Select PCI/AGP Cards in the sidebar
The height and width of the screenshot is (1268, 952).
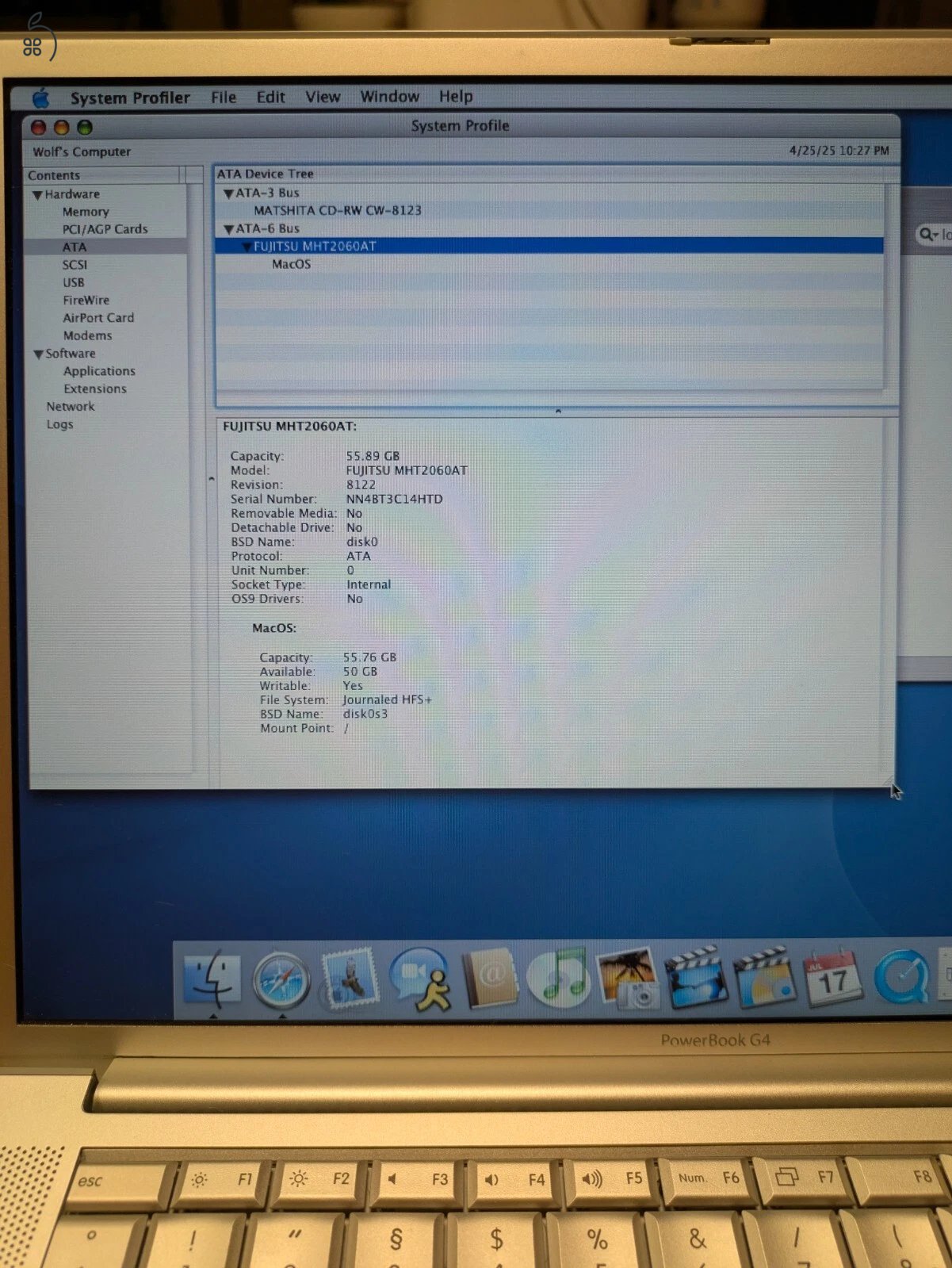coord(105,229)
